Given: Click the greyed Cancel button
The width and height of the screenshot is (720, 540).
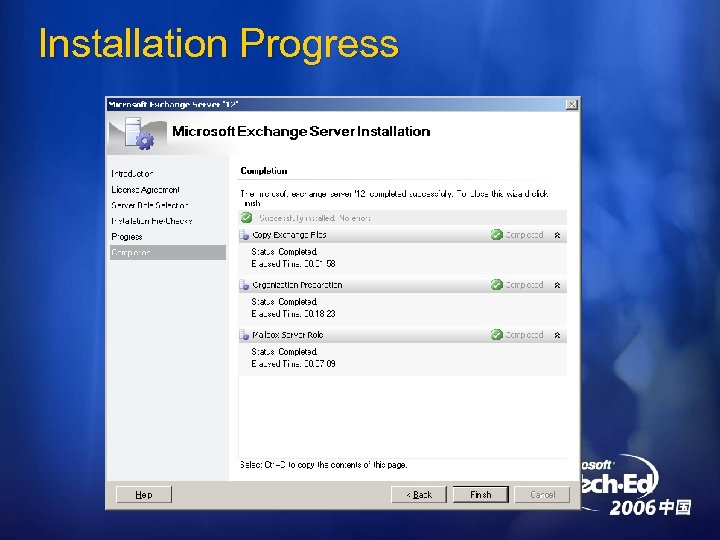Looking at the screenshot, I should (542, 495).
